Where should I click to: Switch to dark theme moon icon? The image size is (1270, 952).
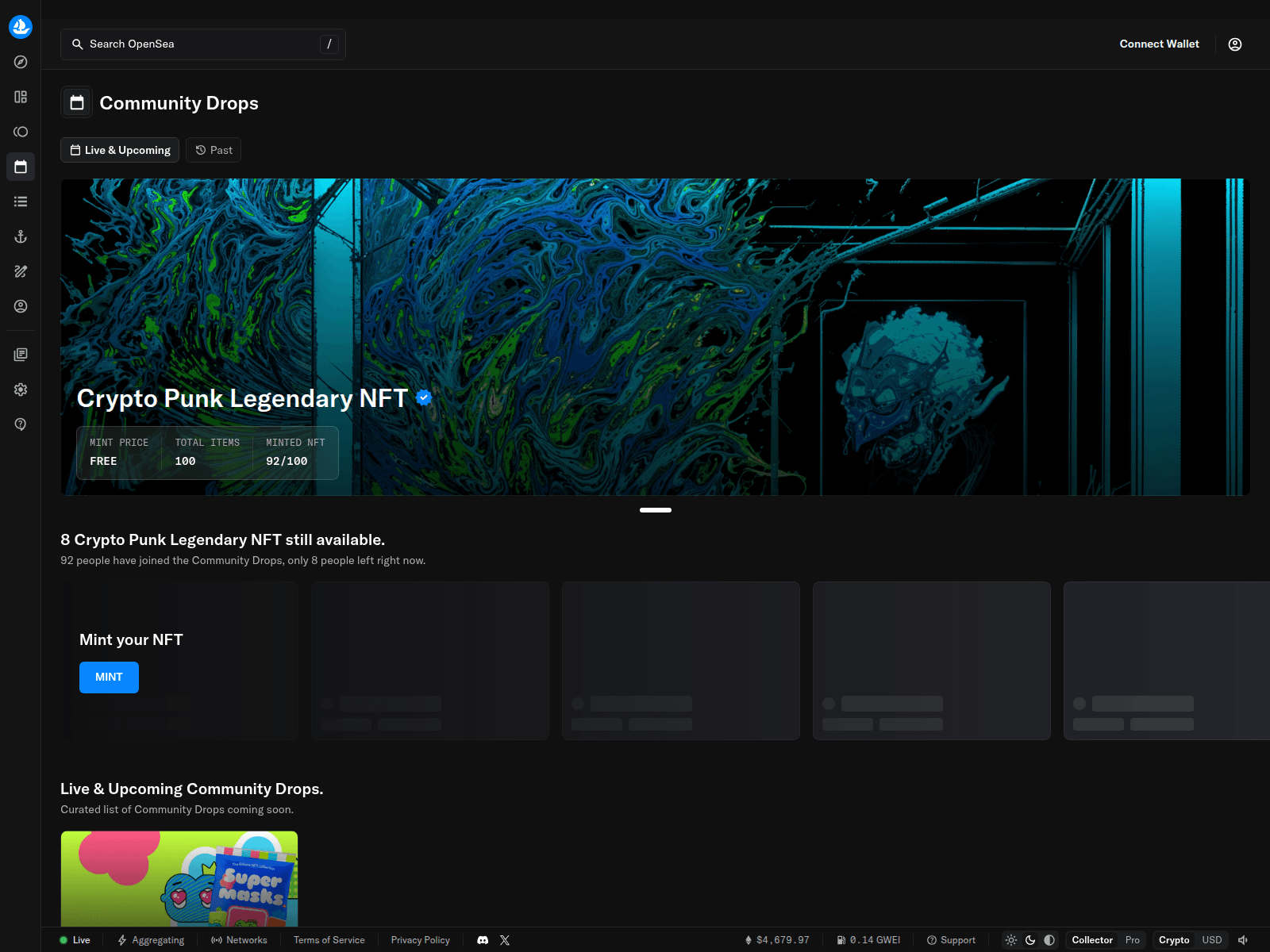tap(1030, 940)
